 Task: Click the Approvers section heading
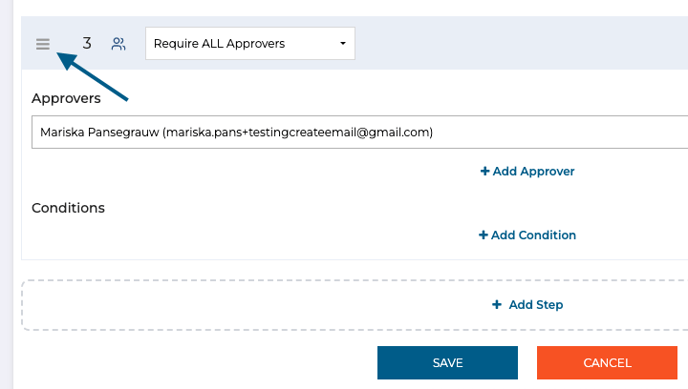pyautogui.click(x=66, y=98)
